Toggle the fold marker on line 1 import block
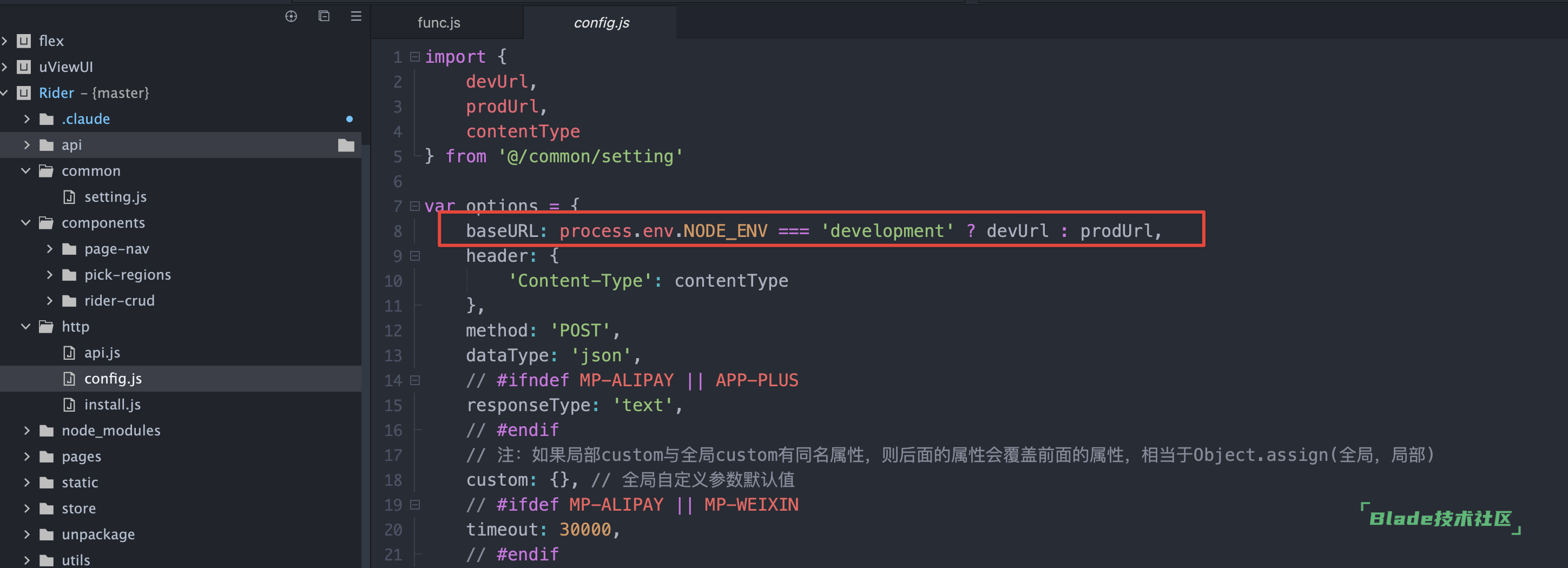Viewport: 1568px width, 568px height. [414, 56]
